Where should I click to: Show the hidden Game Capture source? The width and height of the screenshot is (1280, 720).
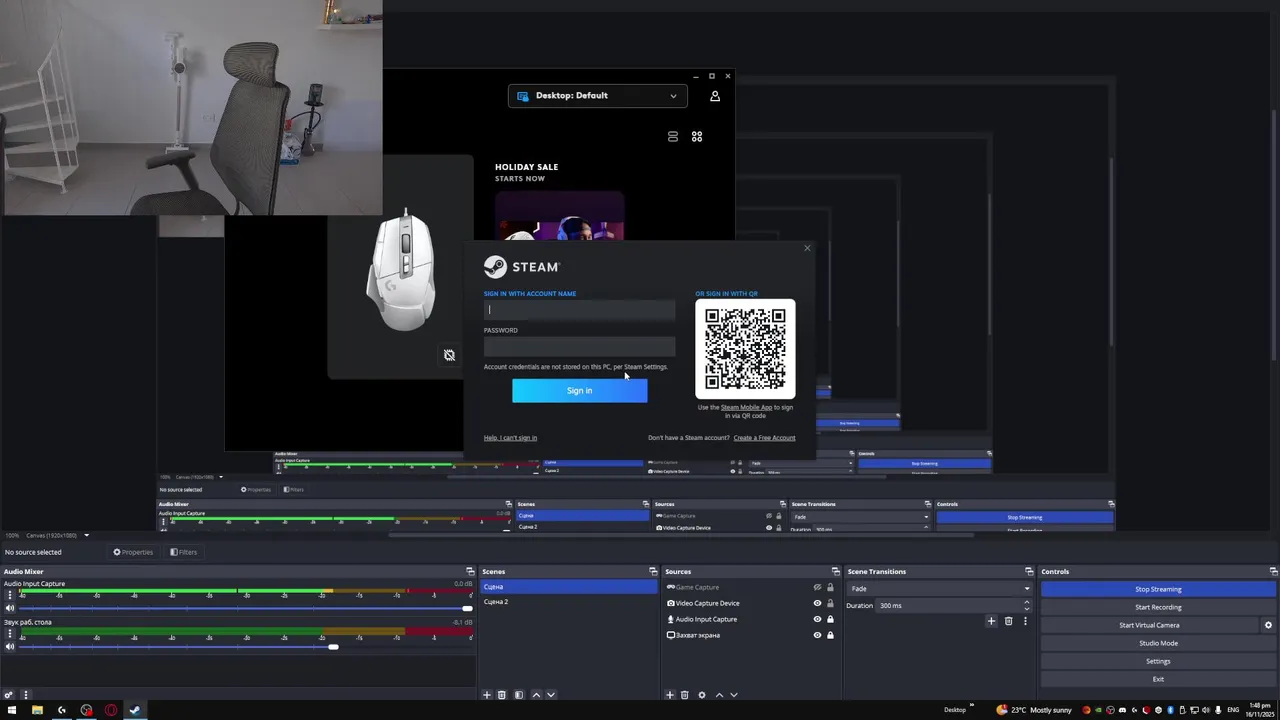click(817, 587)
